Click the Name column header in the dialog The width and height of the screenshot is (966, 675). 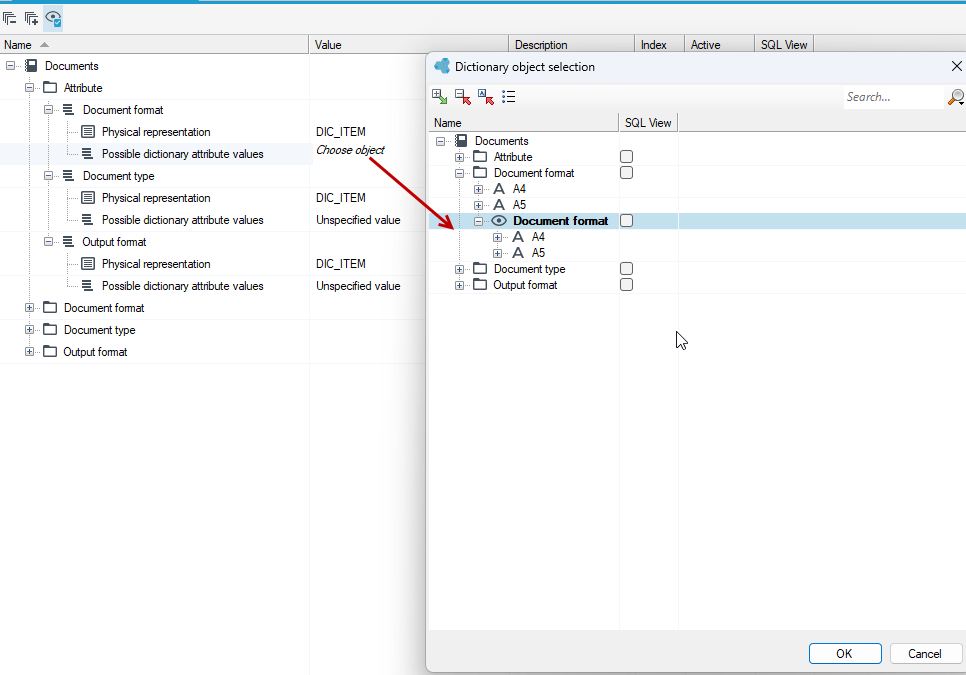coord(524,123)
